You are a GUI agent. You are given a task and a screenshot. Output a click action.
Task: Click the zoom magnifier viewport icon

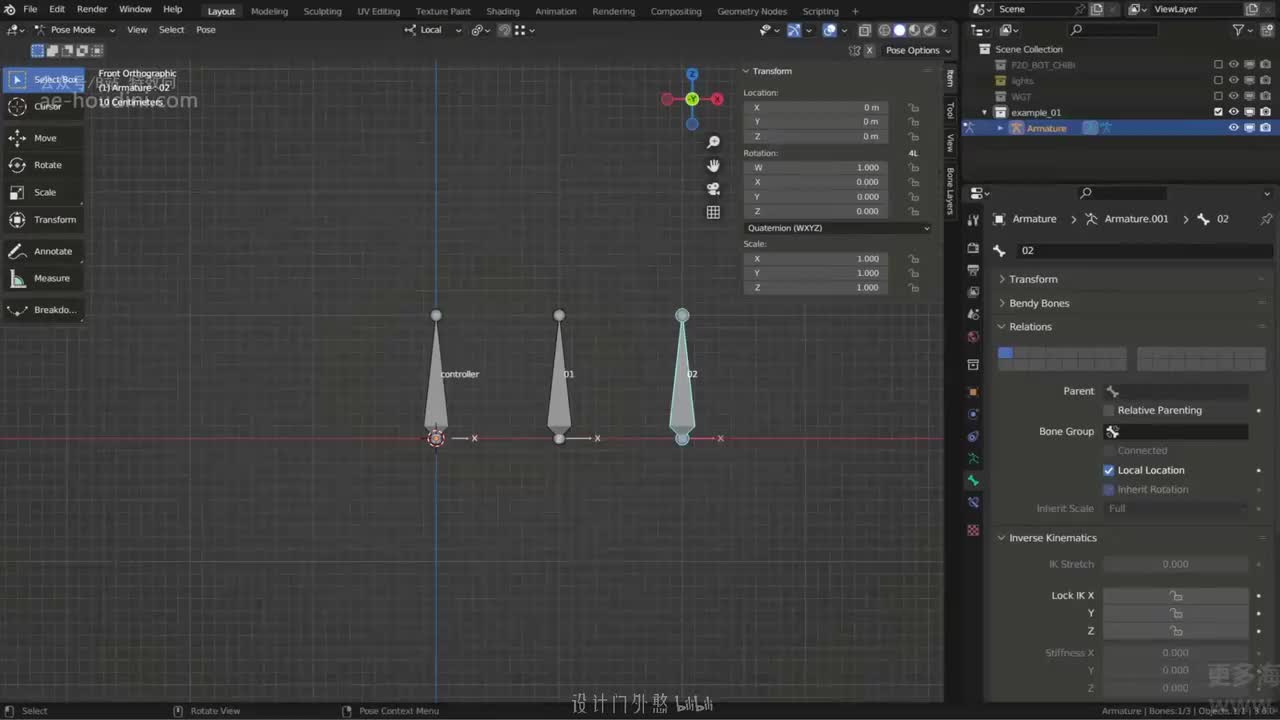point(713,142)
